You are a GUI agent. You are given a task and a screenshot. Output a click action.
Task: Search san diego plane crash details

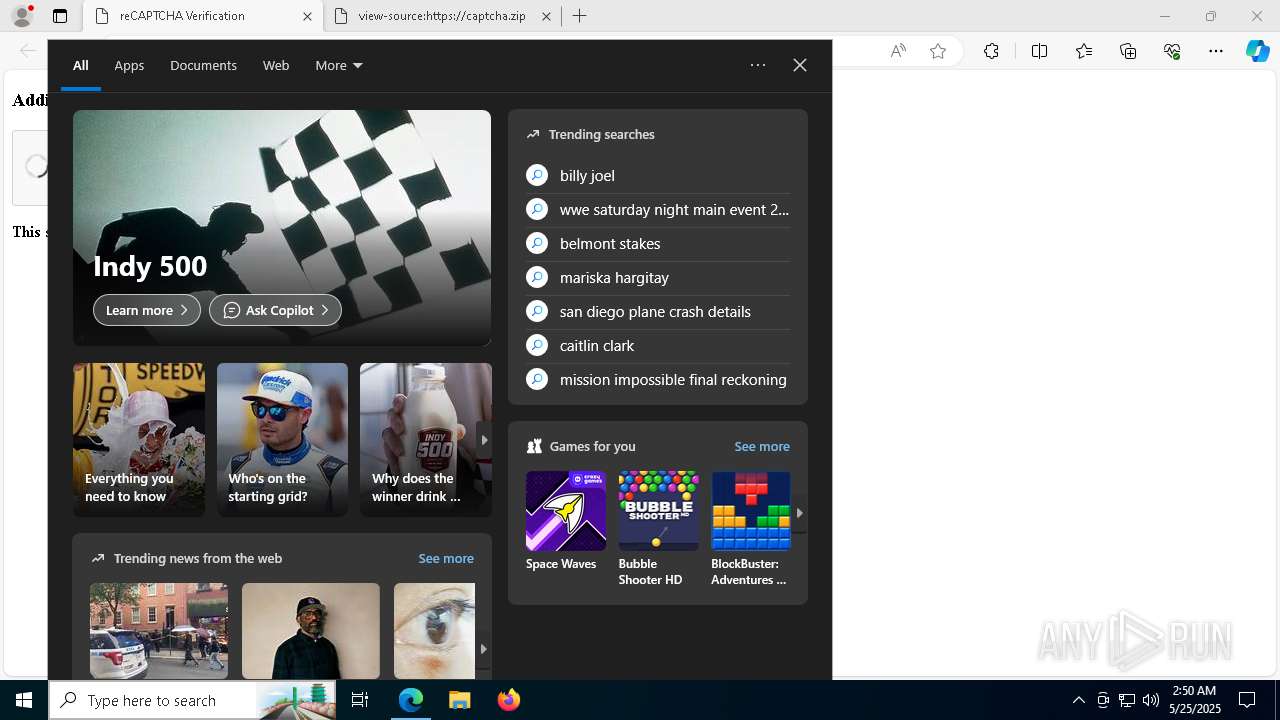(x=658, y=311)
